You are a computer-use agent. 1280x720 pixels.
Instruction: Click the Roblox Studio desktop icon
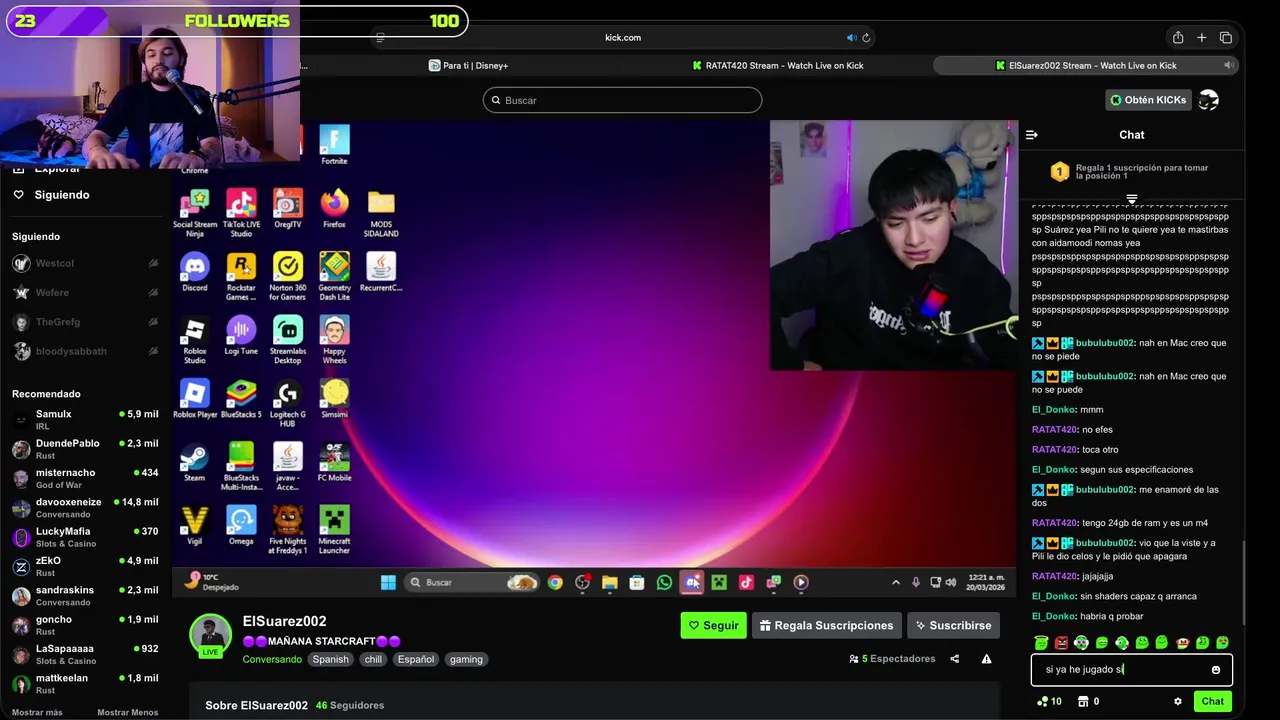[x=195, y=339]
